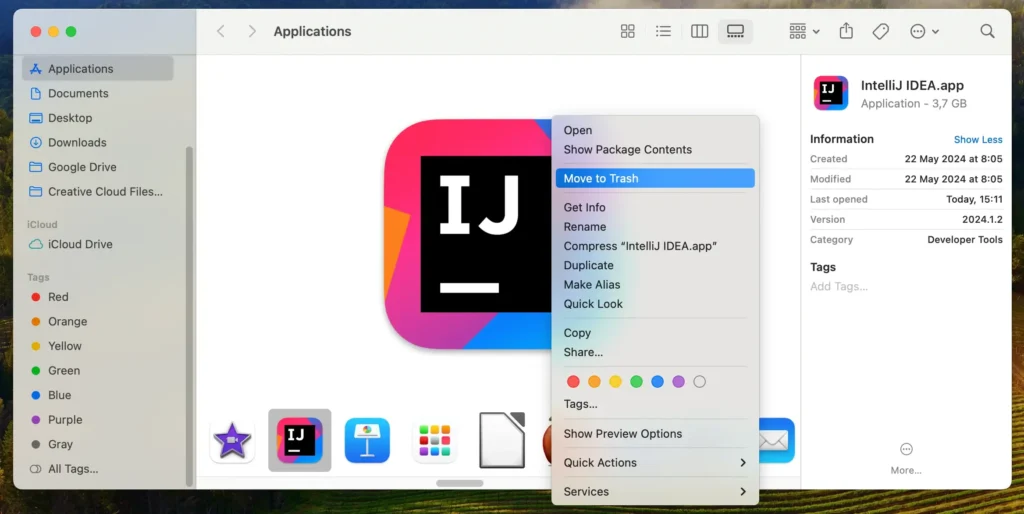This screenshot has width=1024, height=514.
Task: Open Documents in the sidebar
Action: [98, 93]
